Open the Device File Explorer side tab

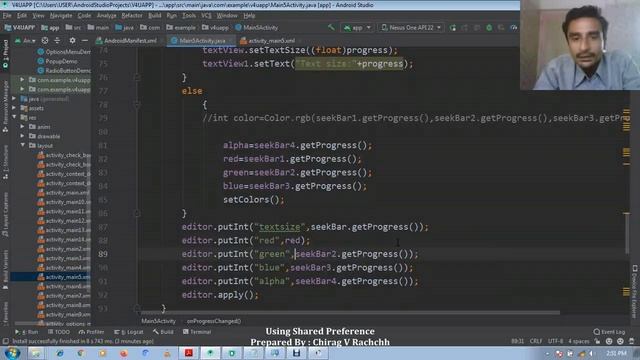[x=634, y=291]
